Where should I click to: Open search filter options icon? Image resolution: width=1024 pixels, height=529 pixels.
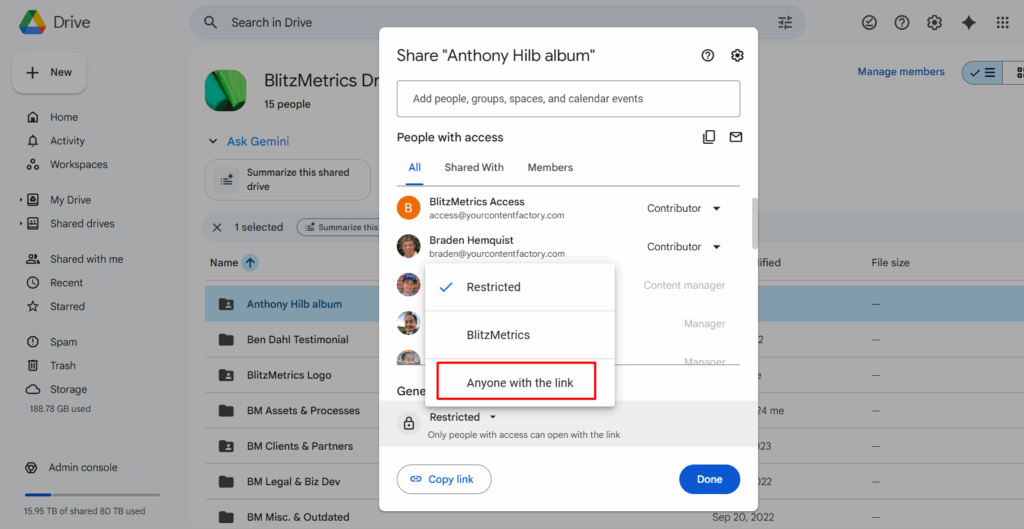tap(785, 22)
